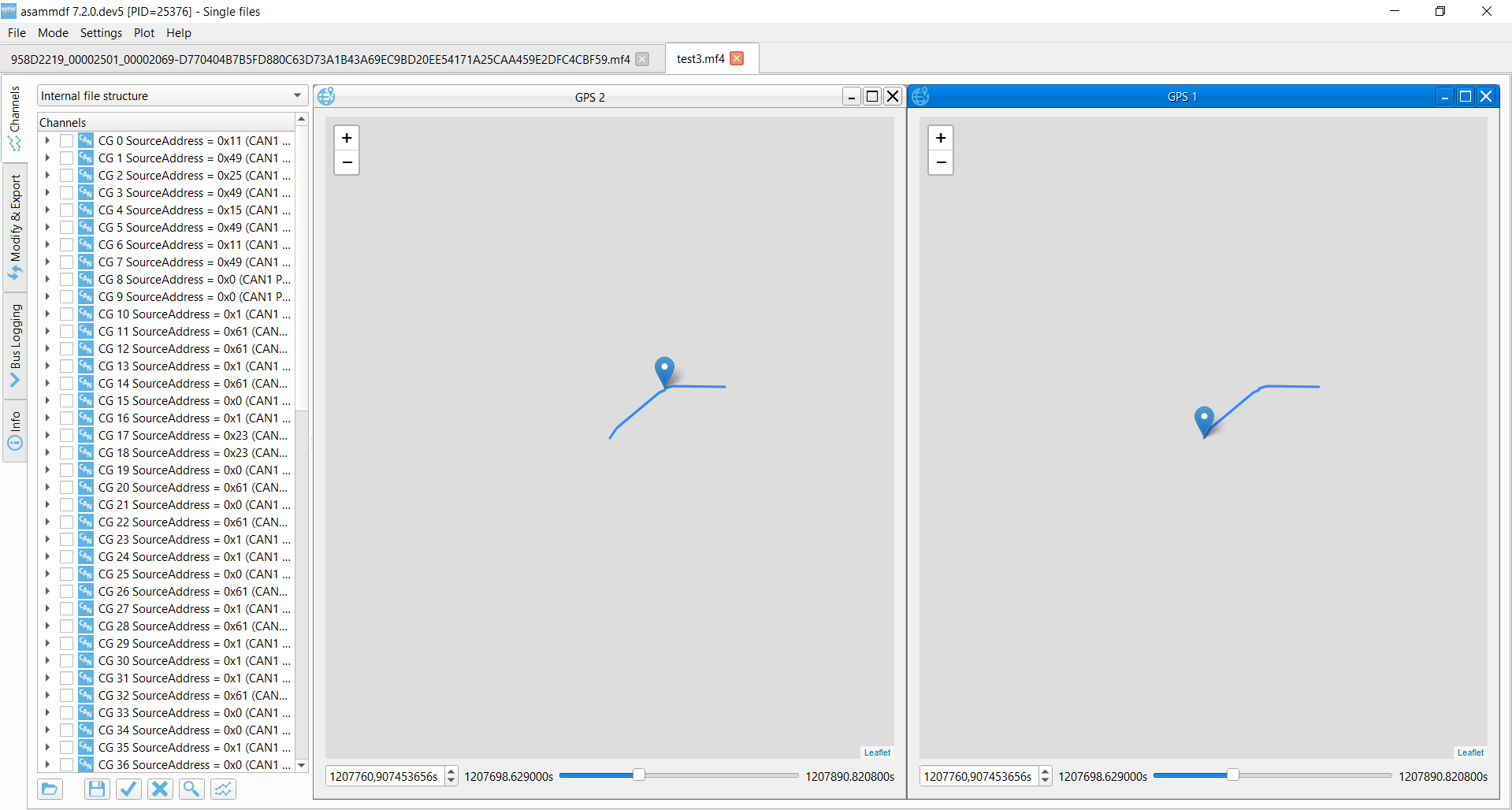Zoom in on the GPS 2 map
The height and width of the screenshot is (810, 1512).
347,138
